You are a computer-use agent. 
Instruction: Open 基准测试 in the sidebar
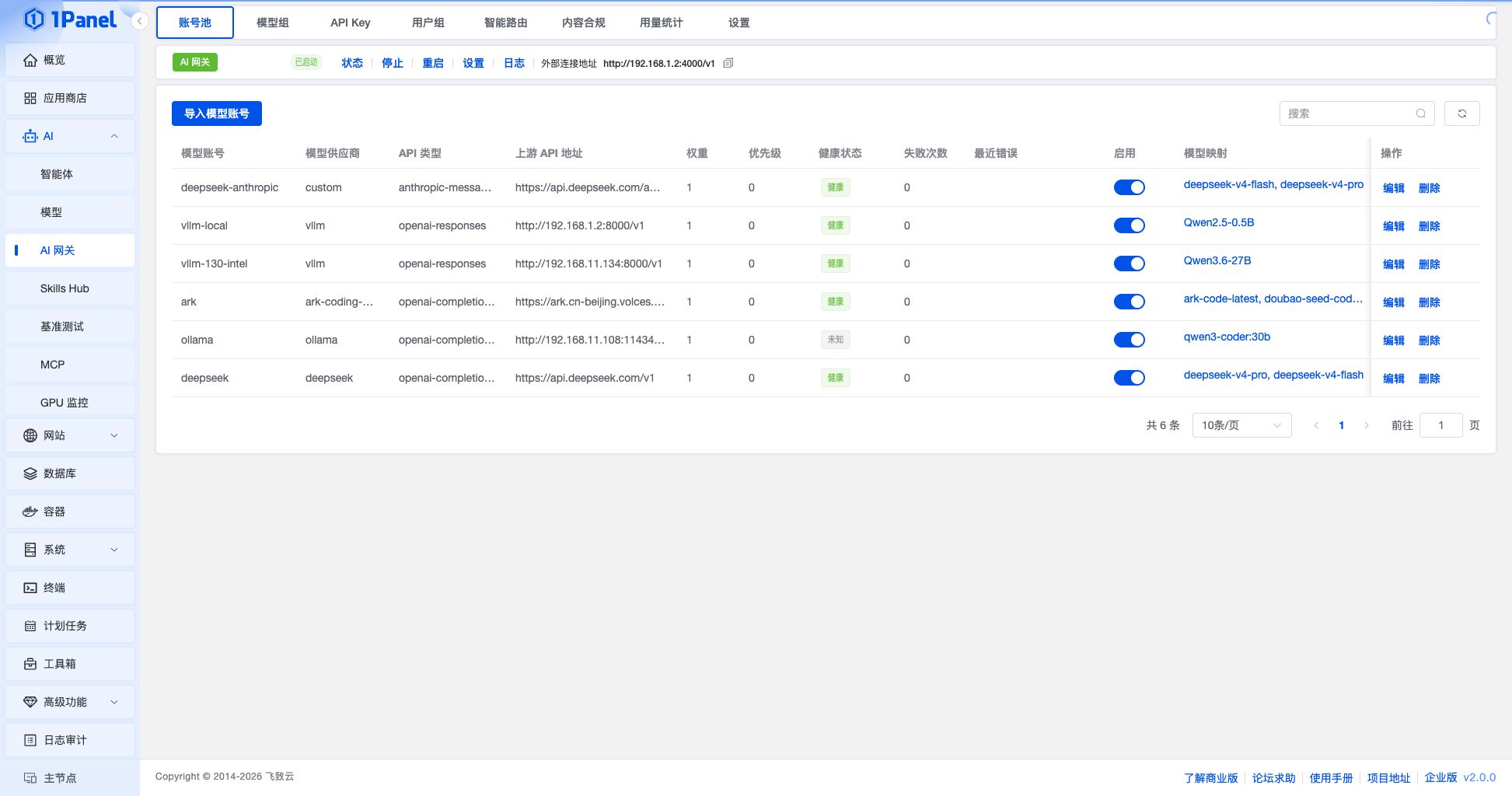click(x=70, y=326)
